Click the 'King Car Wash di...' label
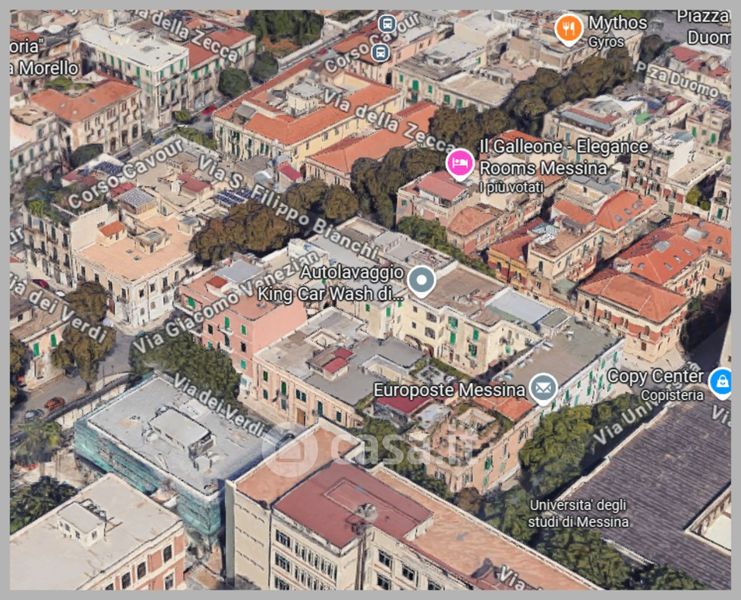The width and height of the screenshot is (741, 600). pyautogui.click(x=331, y=293)
